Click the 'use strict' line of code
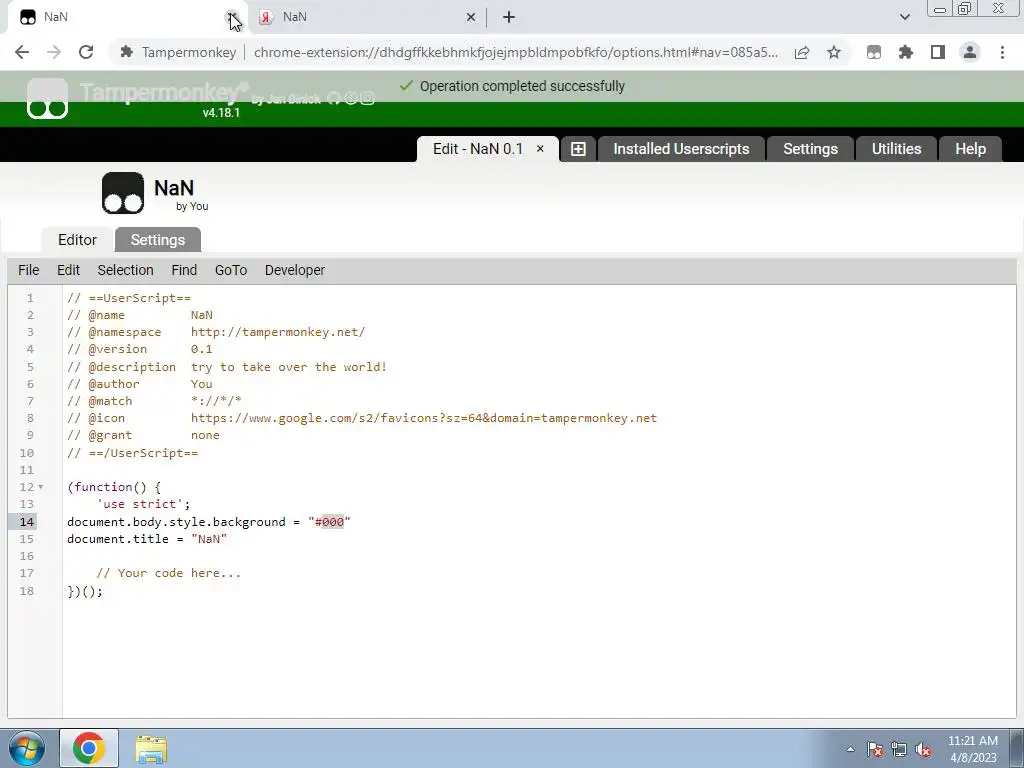Screen dimensions: 1024x768 click(143, 504)
